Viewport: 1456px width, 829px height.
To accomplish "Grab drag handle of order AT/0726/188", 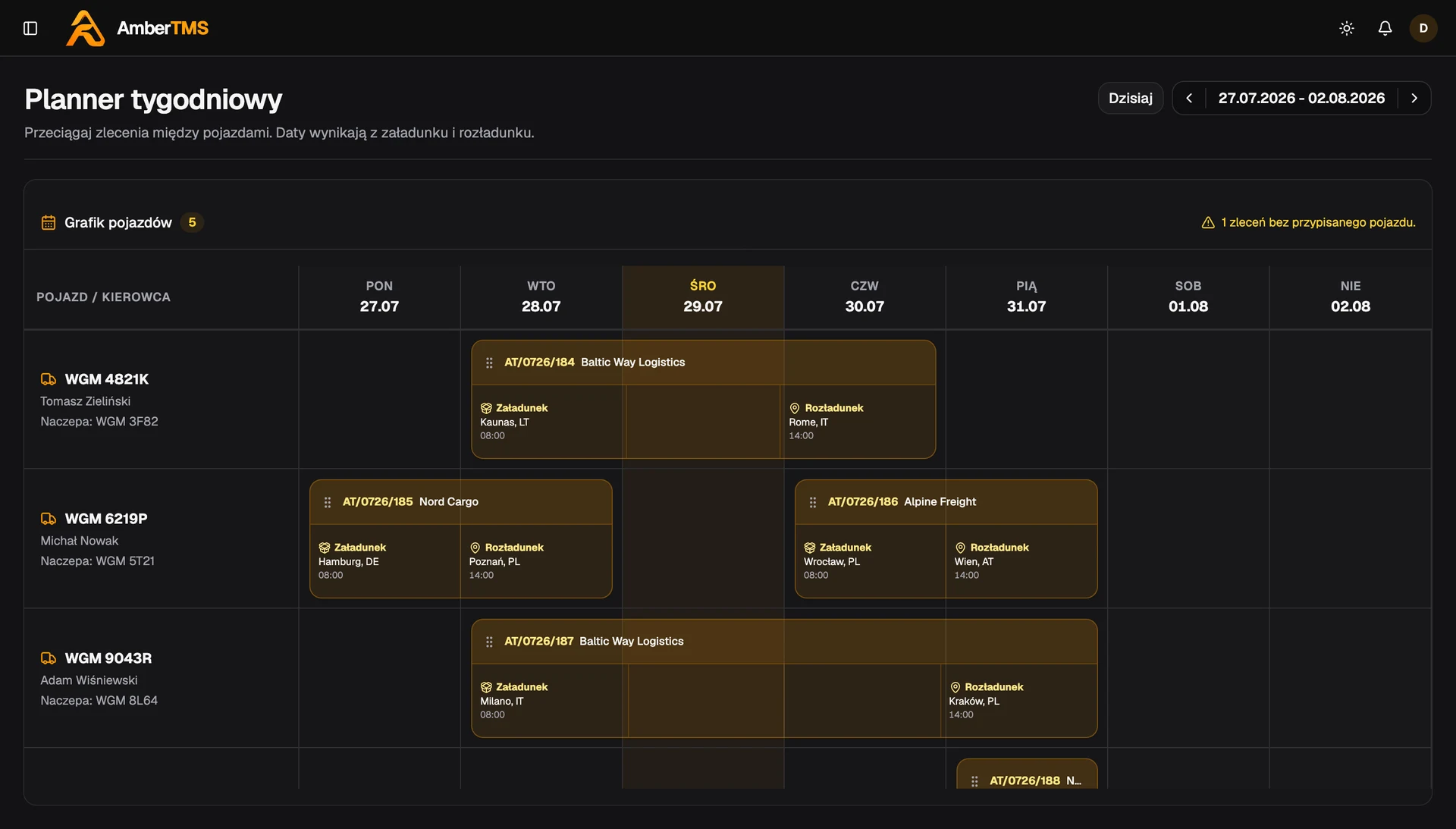I will tap(974, 780).
